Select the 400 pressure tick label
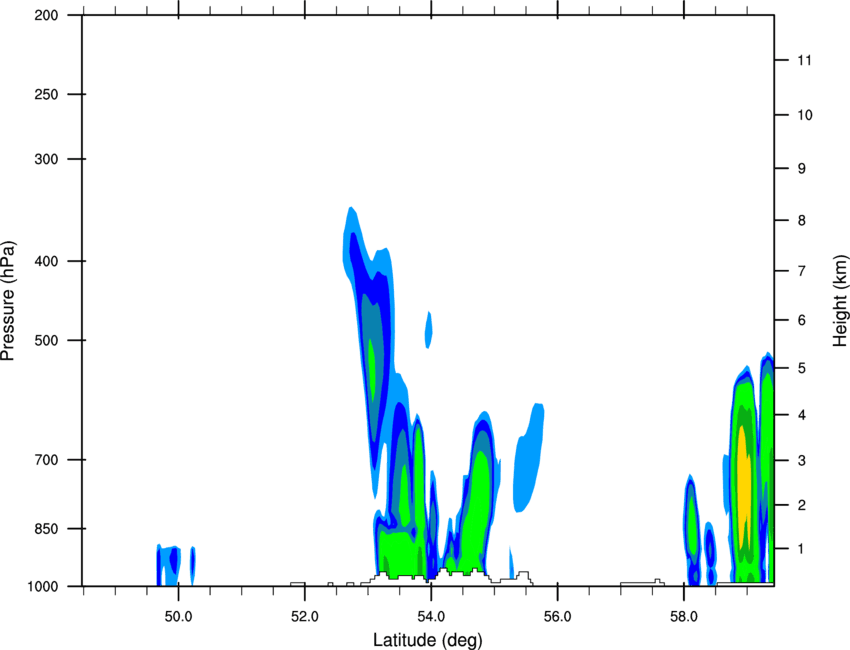850x650 pixels. 46,261
